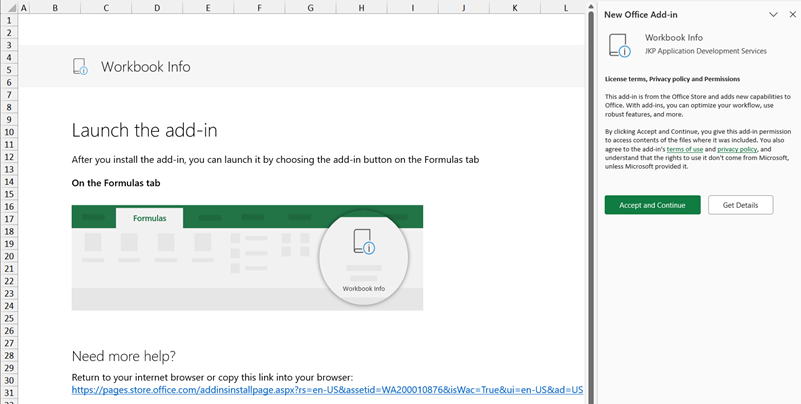Select column H header
This screenshot has height=404, width=801.
pyautogui.click(x=361, y=8)
